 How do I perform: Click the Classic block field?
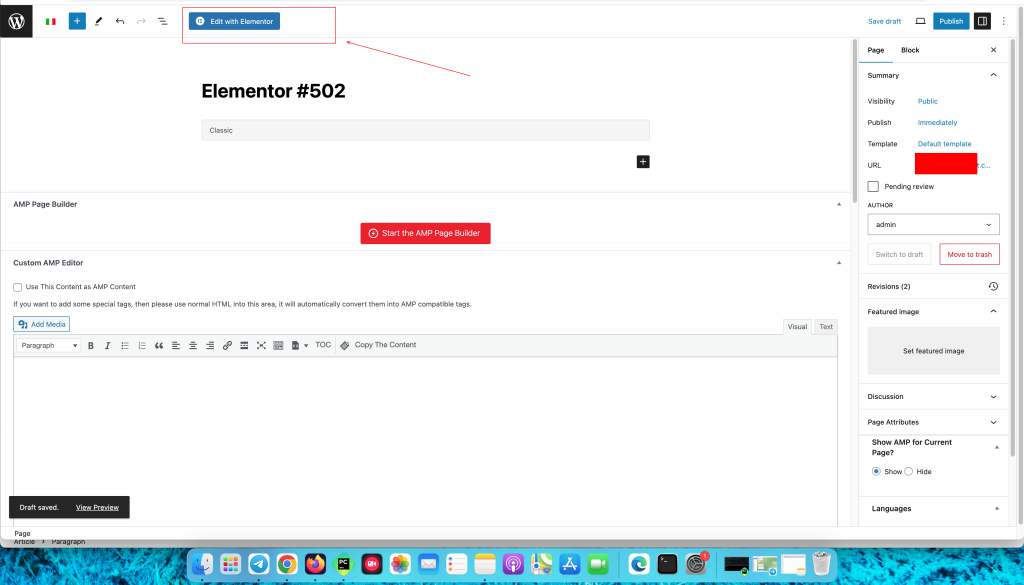tap(425, 130)
